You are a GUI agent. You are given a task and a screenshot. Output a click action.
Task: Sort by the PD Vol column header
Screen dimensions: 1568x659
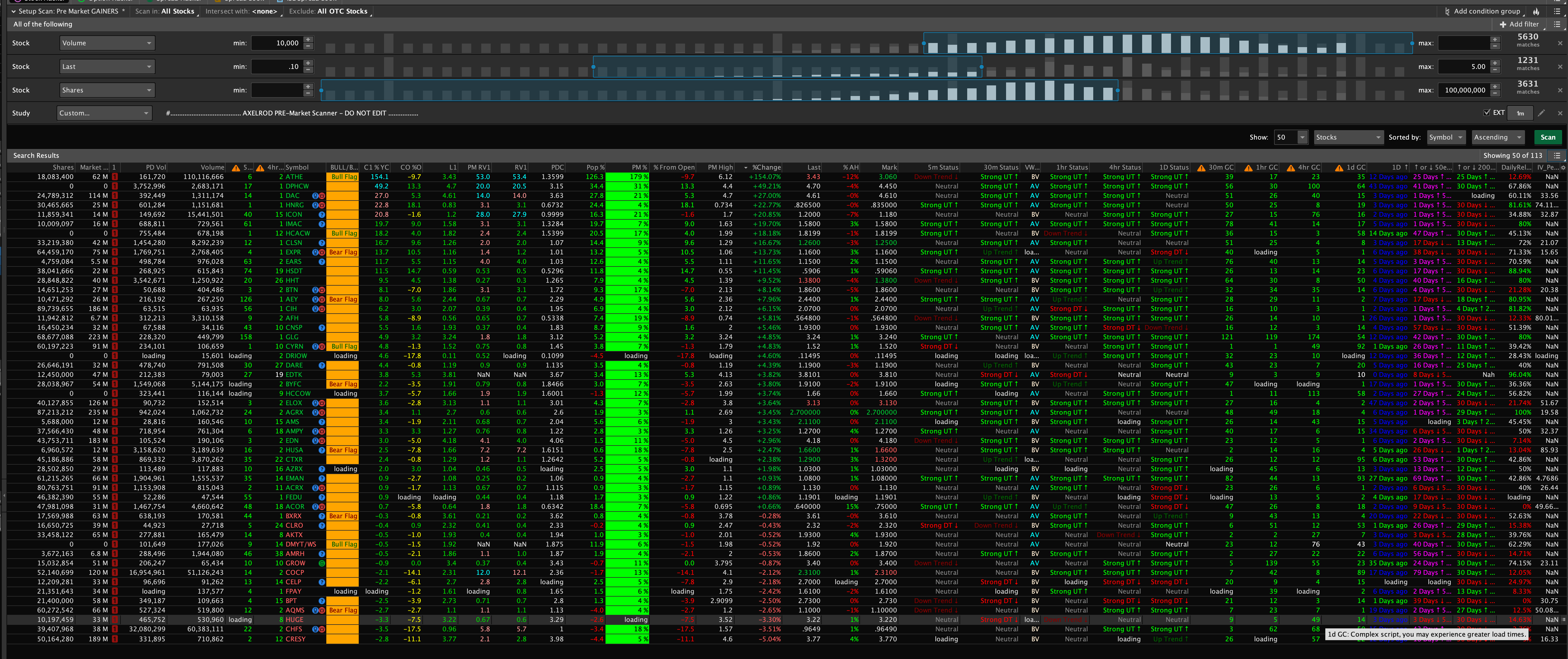click(144, 167)
